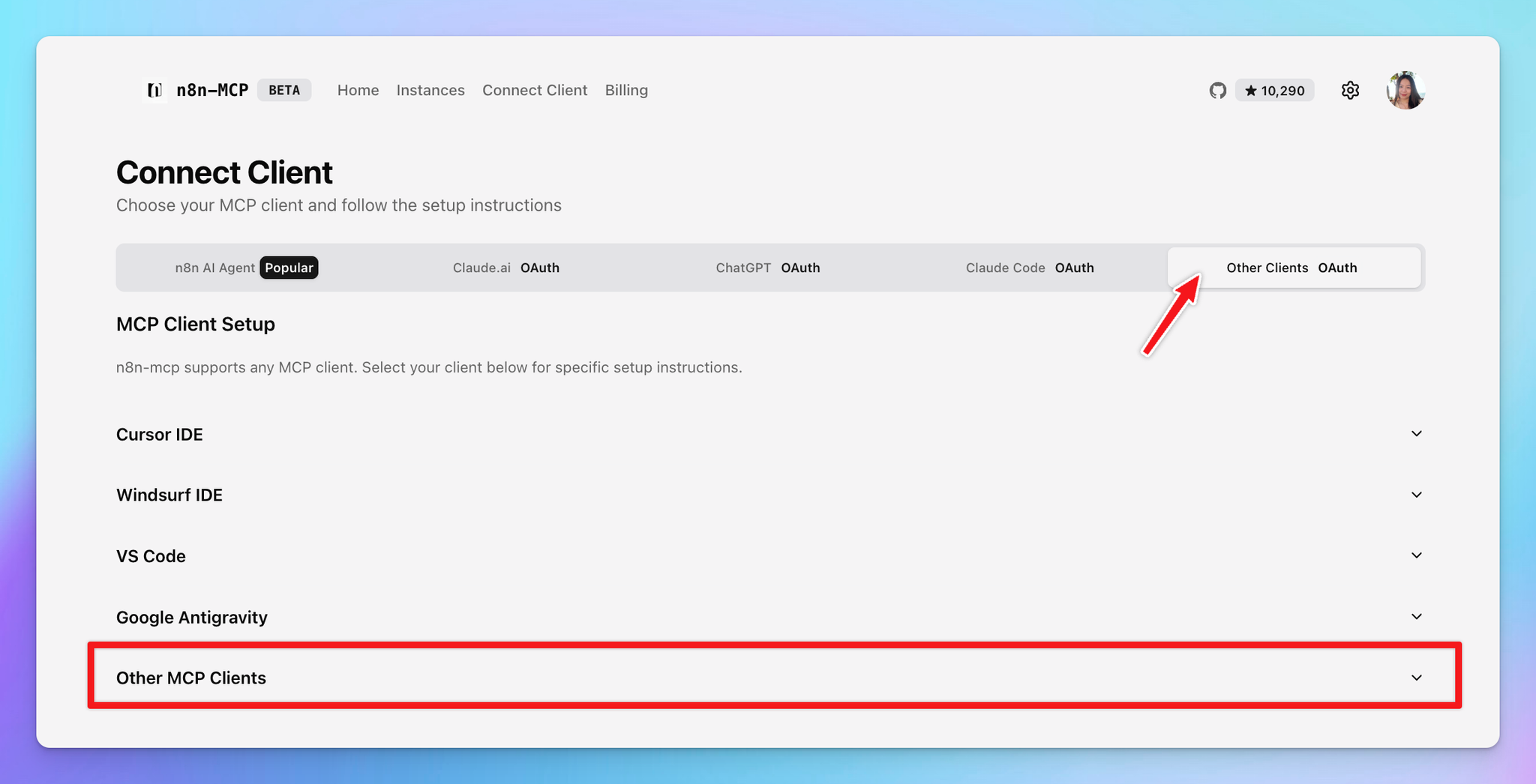1536x784 pixels.
Task: Open the Connect Client nav link
Action: pos(535,90)
